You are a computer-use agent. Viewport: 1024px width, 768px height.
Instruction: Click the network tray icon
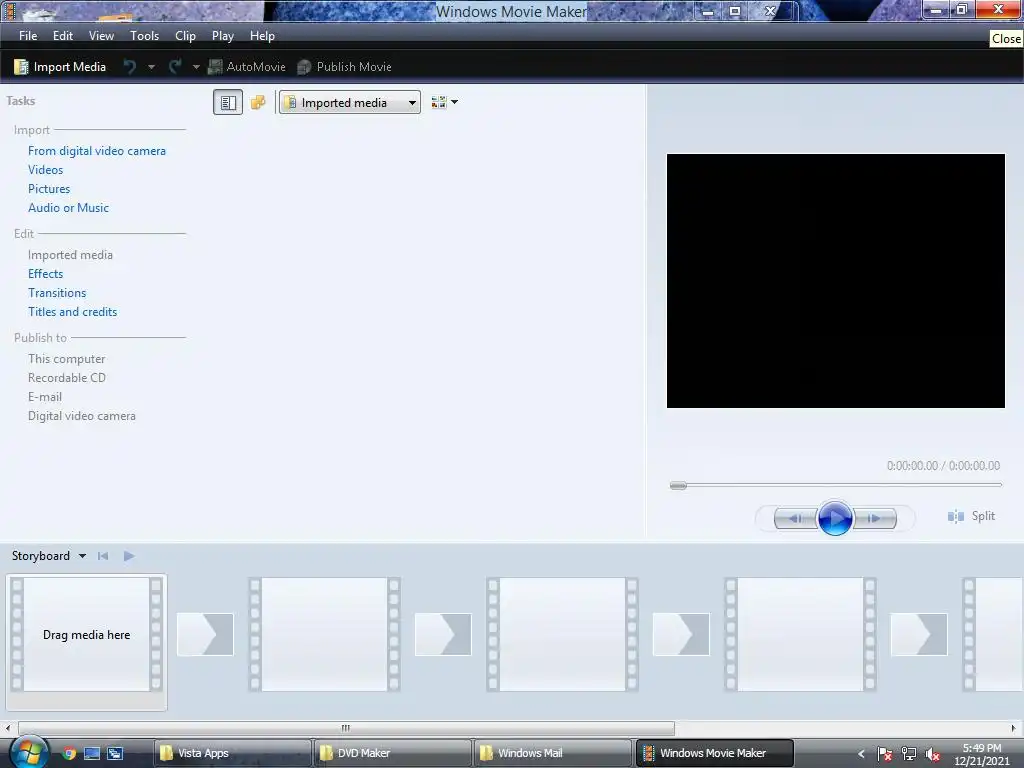(908, 754)
